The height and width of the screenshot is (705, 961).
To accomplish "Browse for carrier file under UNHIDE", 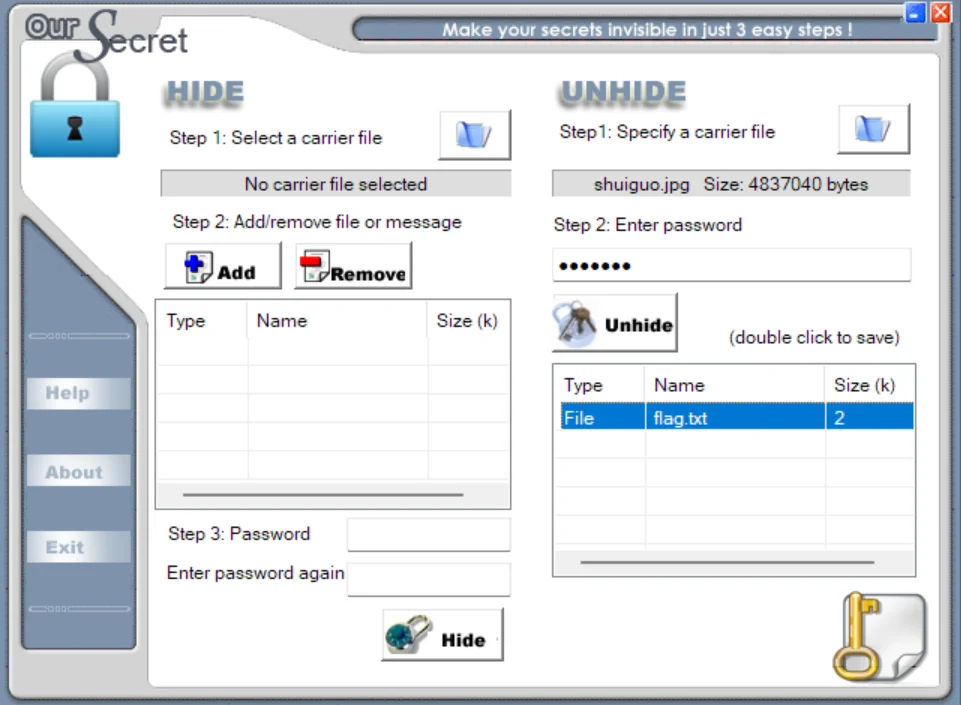I will 873,129.
